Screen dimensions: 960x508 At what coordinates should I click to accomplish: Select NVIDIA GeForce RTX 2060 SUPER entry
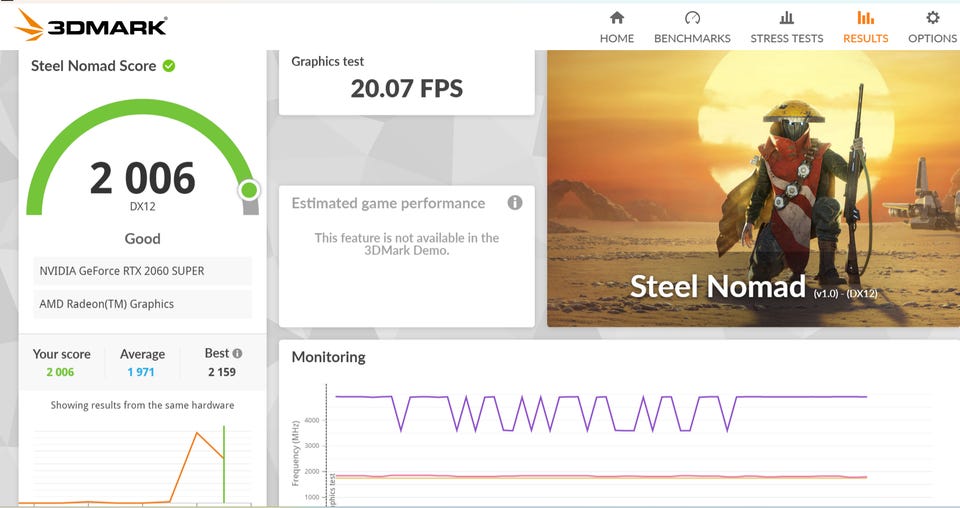[x=142, y=271]
